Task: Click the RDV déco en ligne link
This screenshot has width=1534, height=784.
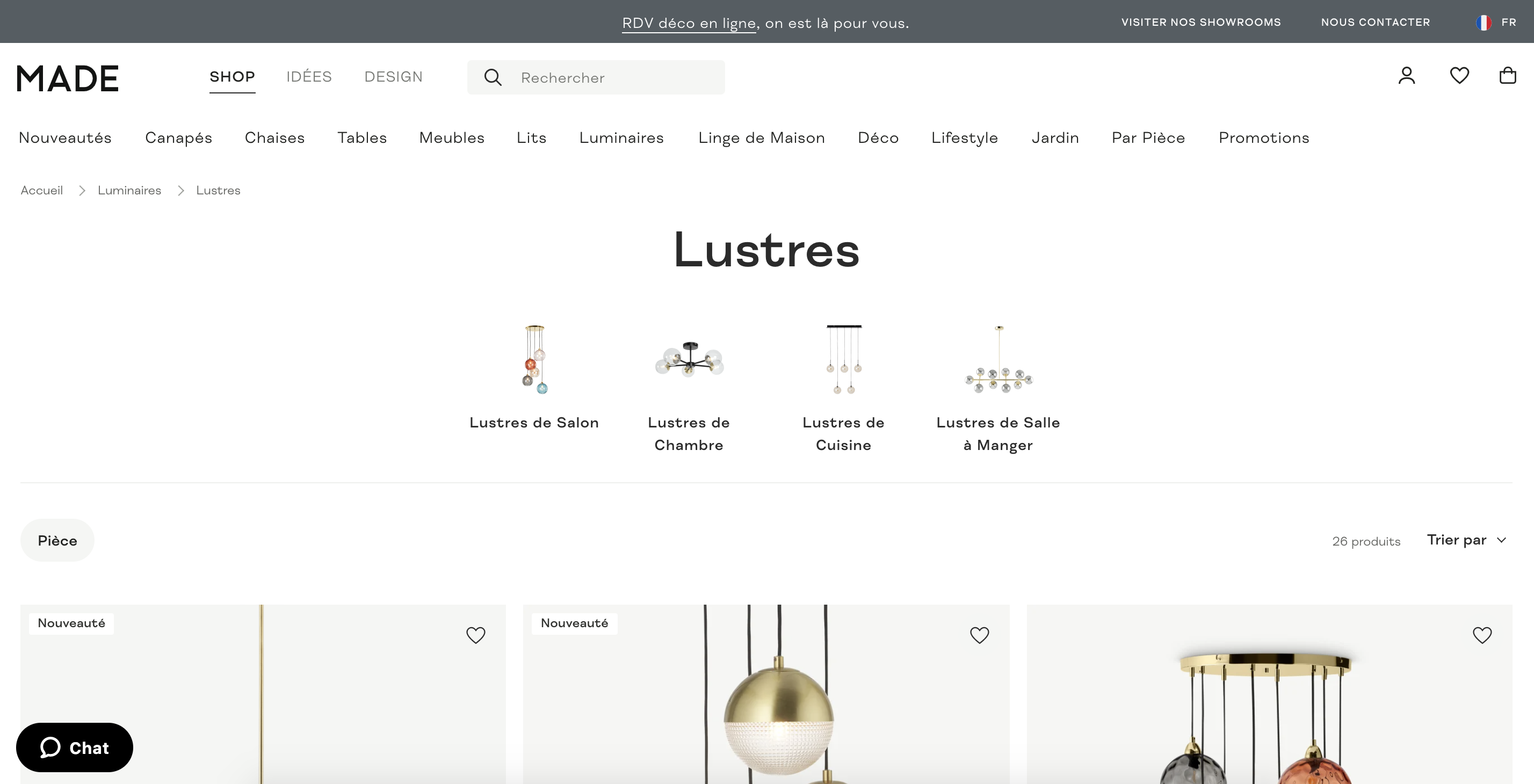Action: click(x=689, y=23)
